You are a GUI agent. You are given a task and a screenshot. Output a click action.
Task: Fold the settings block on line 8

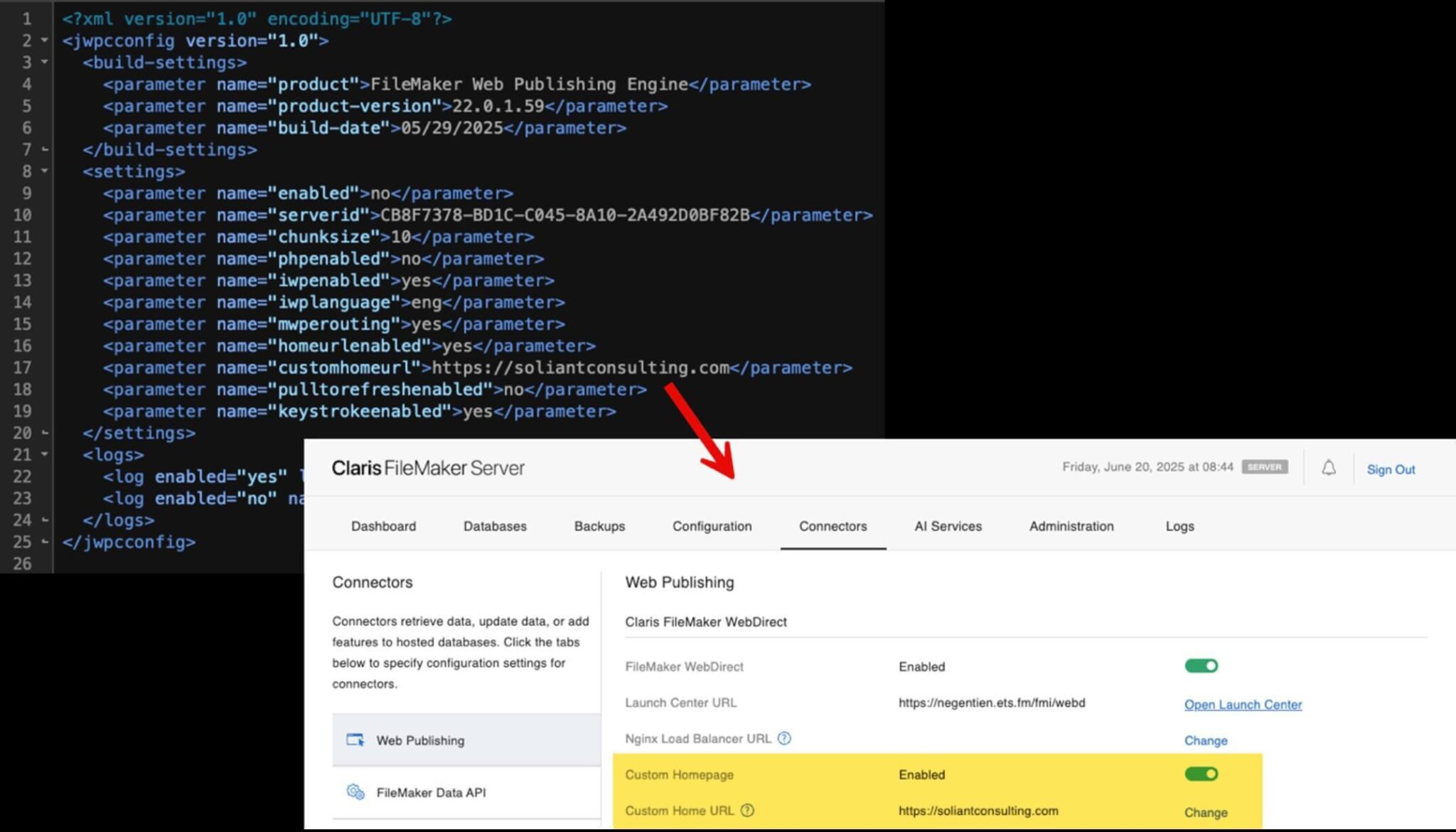[x=45, y=171]
